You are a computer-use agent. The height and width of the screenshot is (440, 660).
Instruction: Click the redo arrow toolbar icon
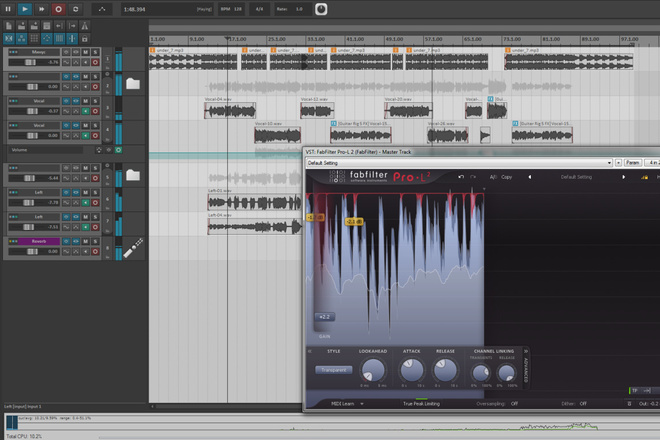(x=72, y=26)
